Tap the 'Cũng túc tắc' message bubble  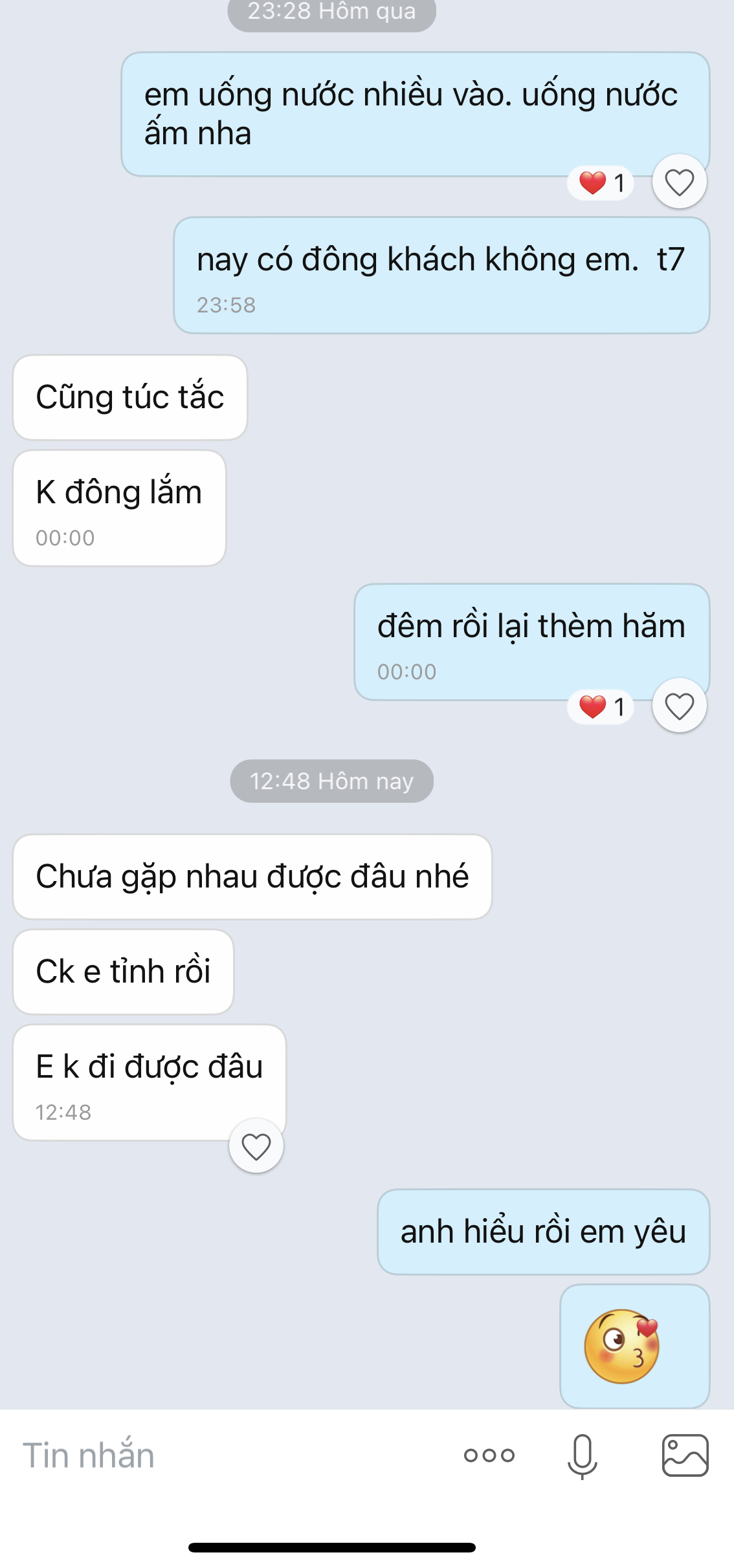[130, 398]
